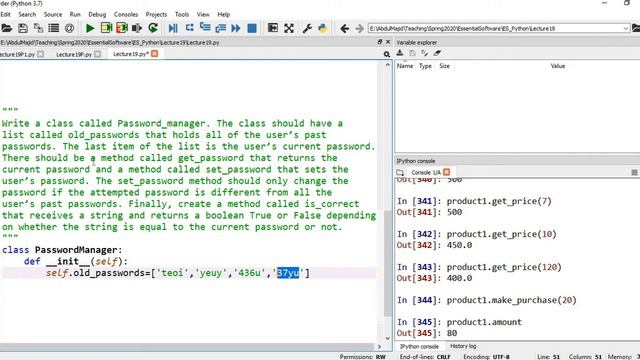Viewport: 640px width, 360px height.
Task: Open working directory path dropdown arrow
Action: click(x=626, y=28)
